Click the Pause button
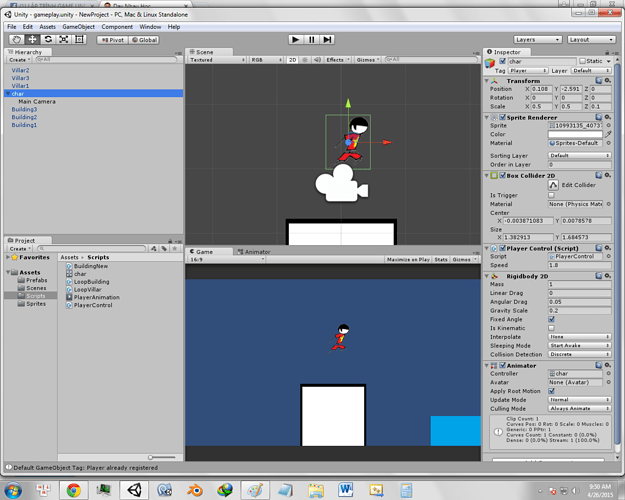625x500 pixels. pyautogui.click(x=311, y=40)
